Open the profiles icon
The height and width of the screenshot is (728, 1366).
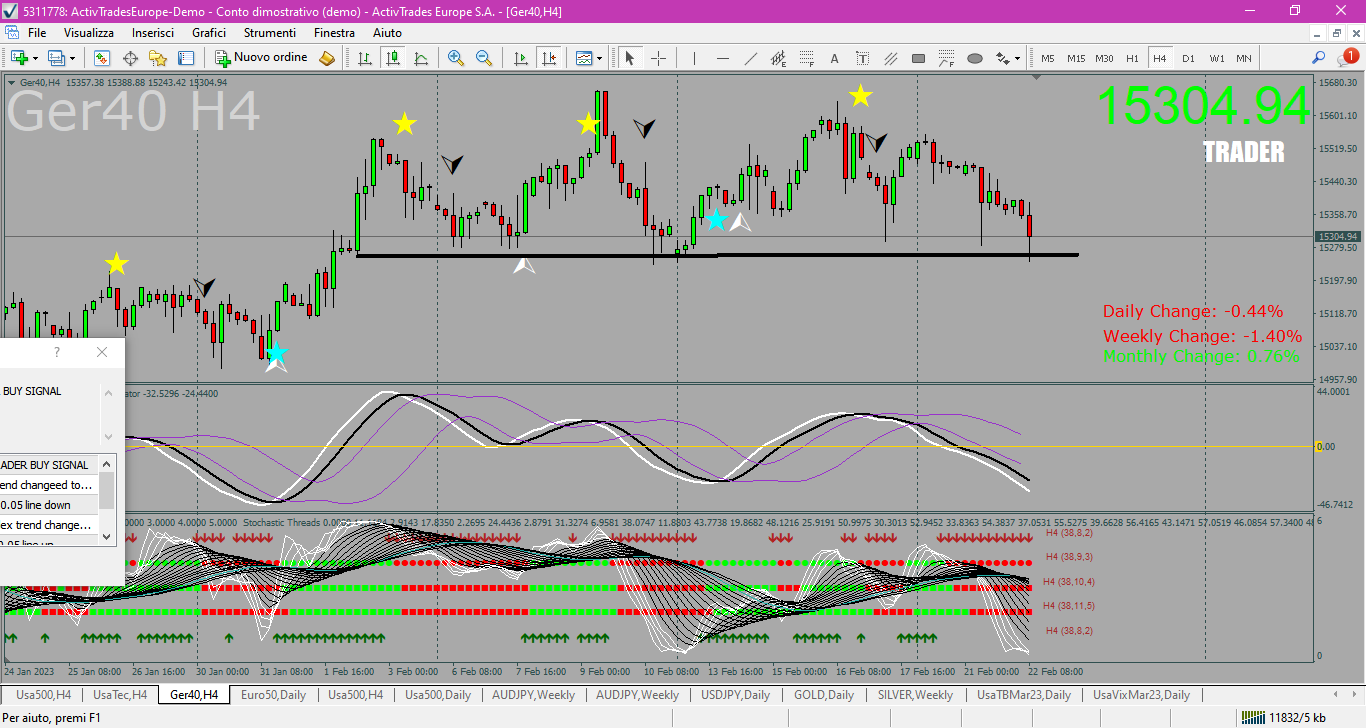pos(56,58)
